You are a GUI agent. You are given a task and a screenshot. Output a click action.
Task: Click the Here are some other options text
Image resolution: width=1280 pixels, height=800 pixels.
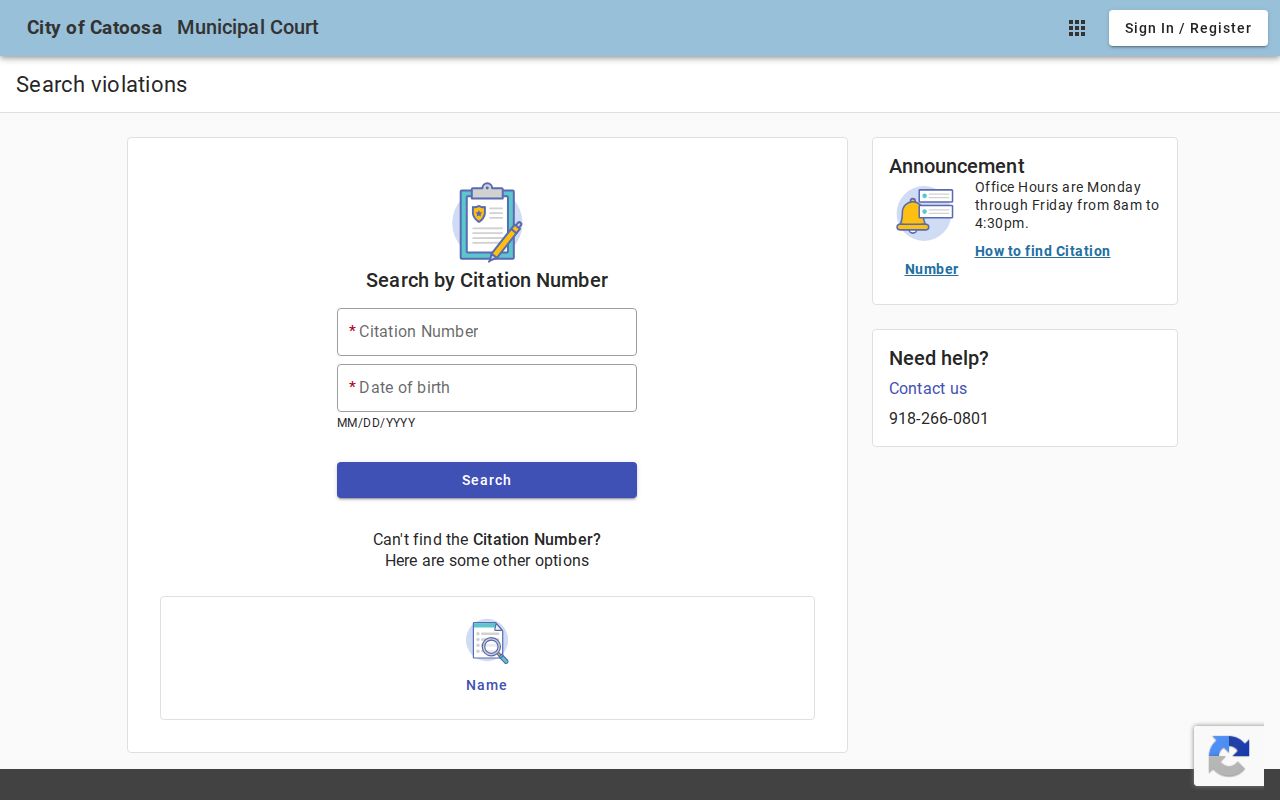(x=487, y=560)
